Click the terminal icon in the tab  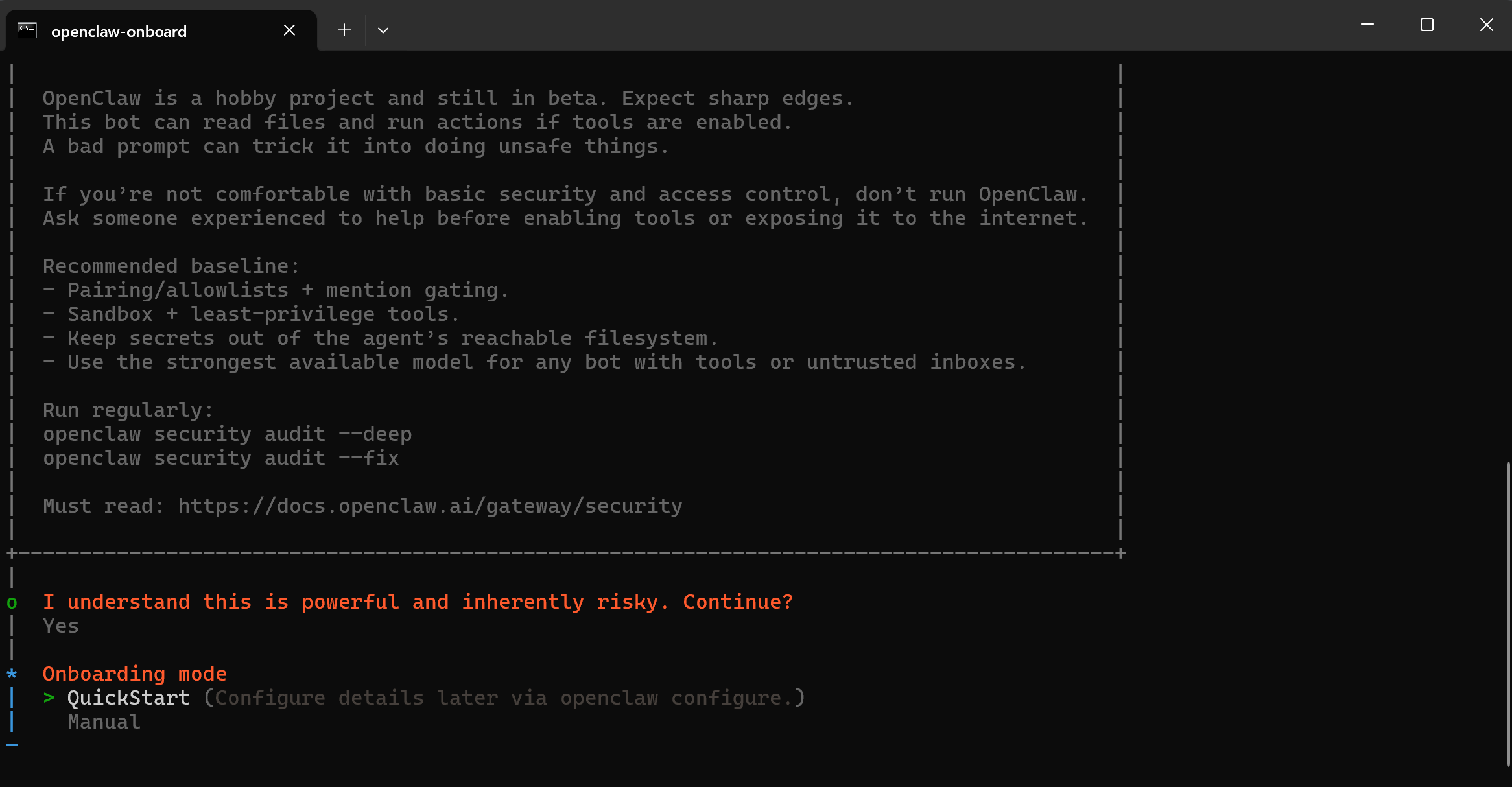pyautogui.click(x=27, y=30)
